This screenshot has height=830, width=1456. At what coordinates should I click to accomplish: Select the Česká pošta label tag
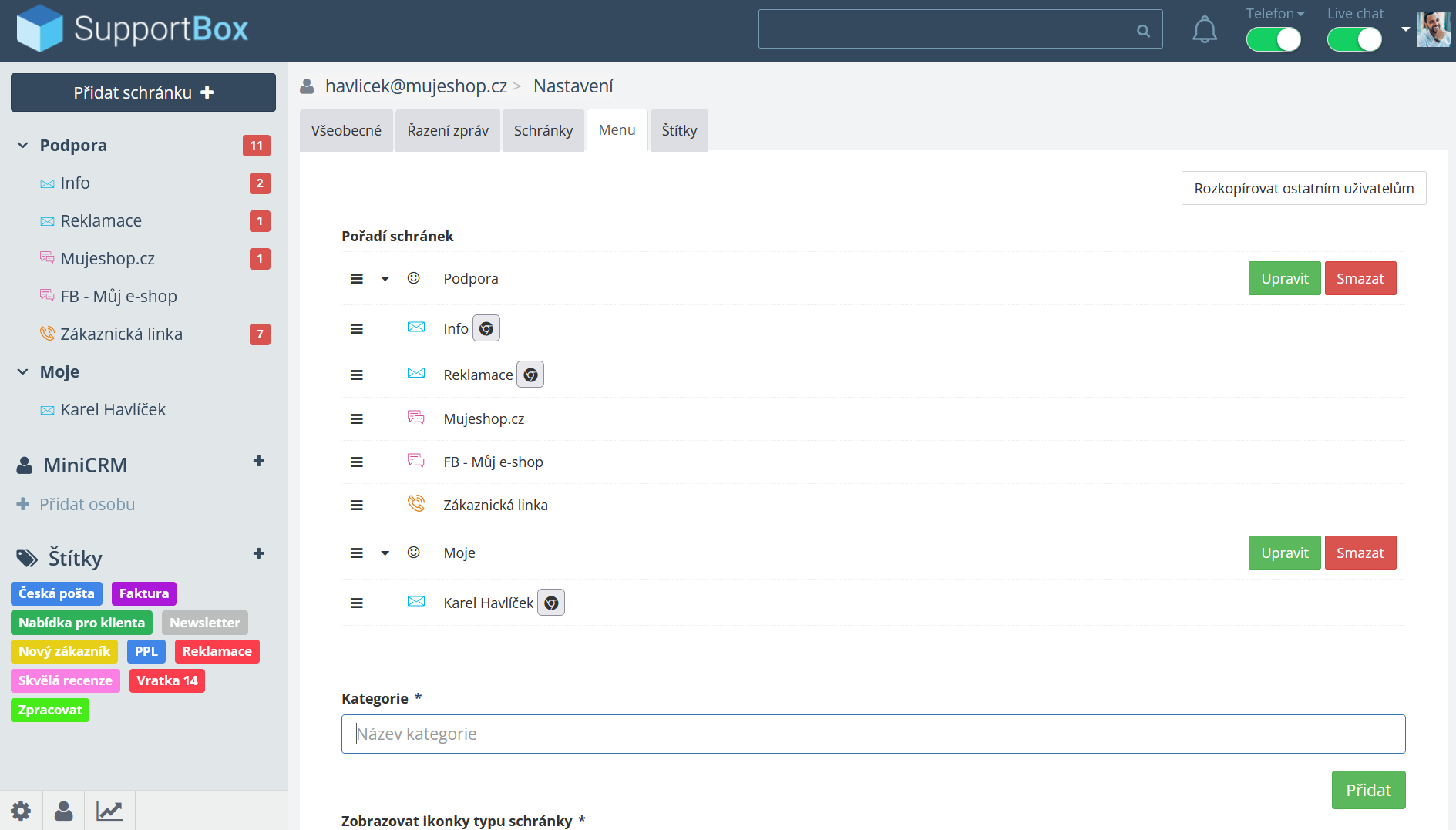[56, 593]
